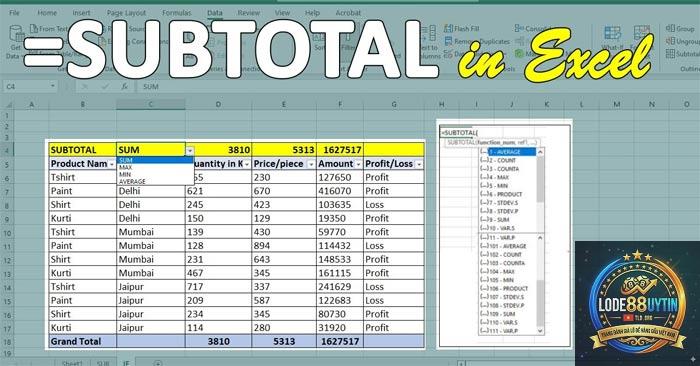Click the Remove Duplicates icon
This screenshot has height=366, width=700.
click(x=448, y=41)
